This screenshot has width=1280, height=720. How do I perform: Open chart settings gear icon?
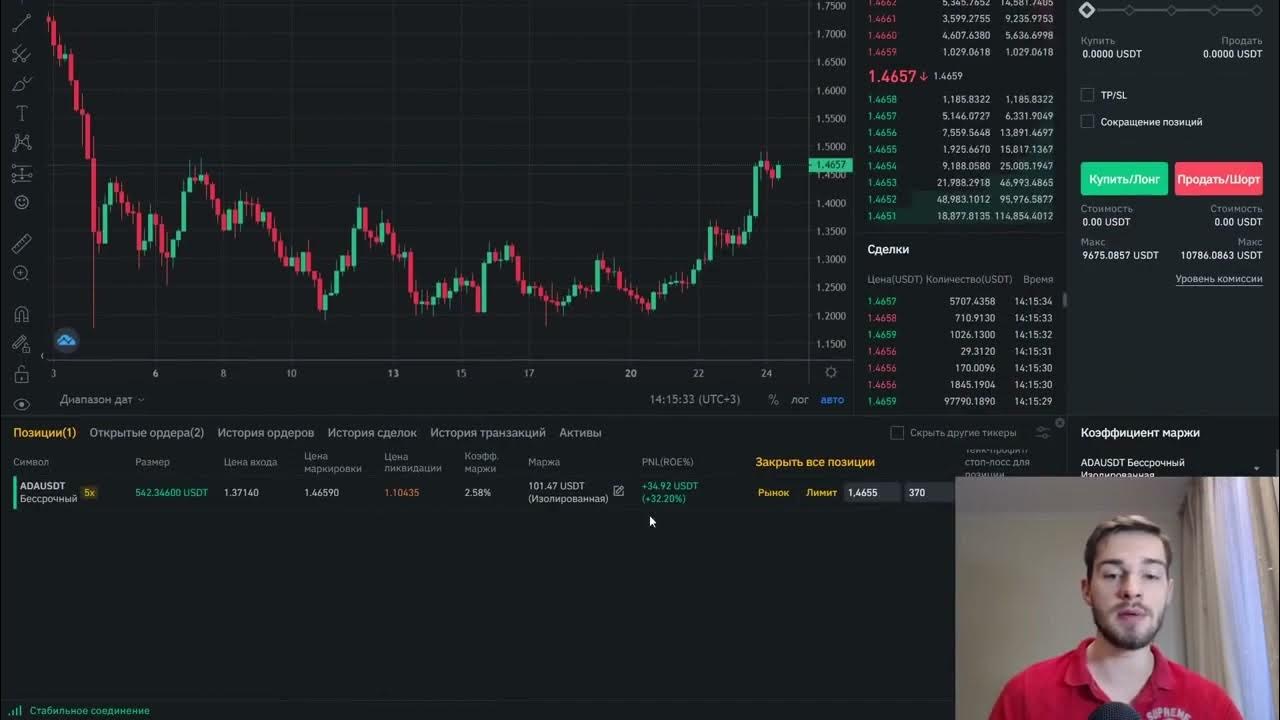(830, 372)
